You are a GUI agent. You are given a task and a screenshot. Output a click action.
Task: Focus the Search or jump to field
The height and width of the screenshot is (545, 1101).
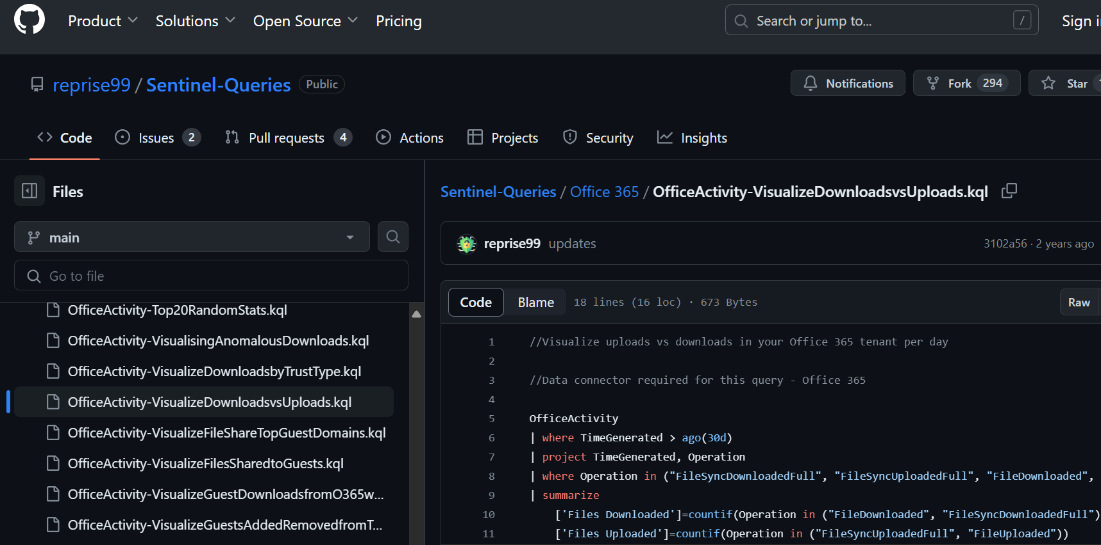(x=882, y=20)
